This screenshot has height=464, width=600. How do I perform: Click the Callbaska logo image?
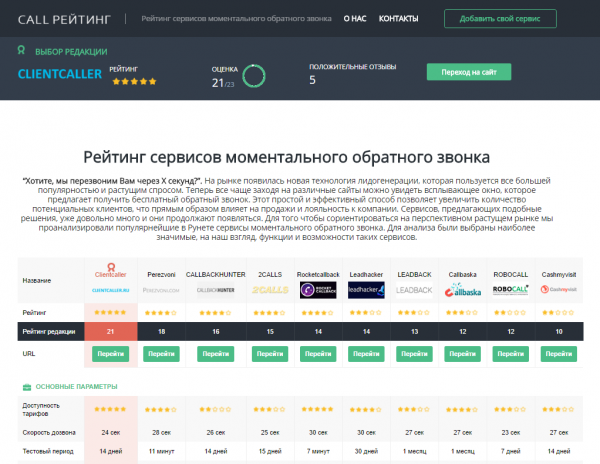(462, 290)
